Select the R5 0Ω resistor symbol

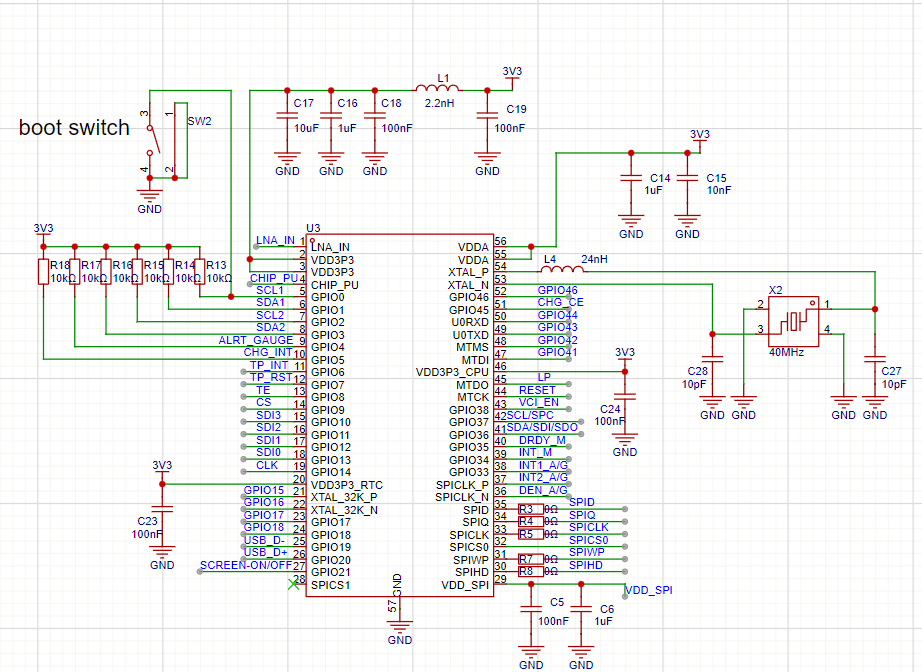pyautogui.click(x=531, y=534)
